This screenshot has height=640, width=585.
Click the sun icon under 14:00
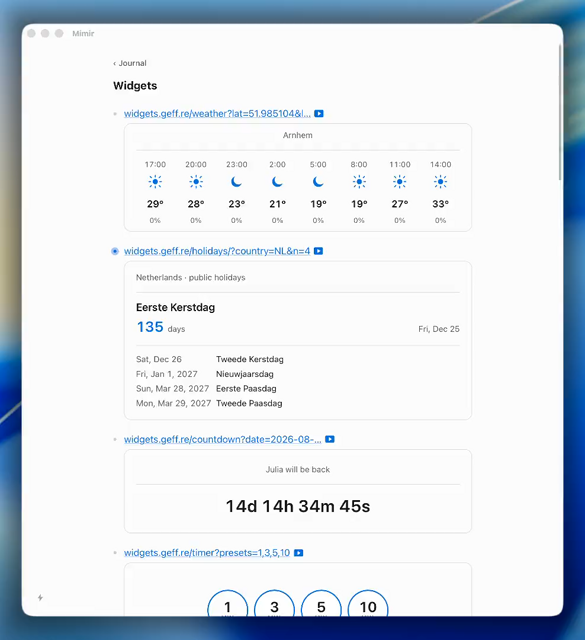tap(440, 182)
